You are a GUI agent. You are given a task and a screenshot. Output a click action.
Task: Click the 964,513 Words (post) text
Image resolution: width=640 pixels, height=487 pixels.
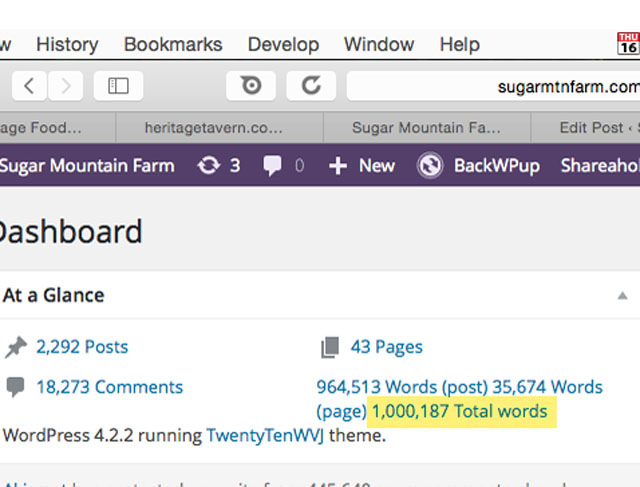click(402, 387)
